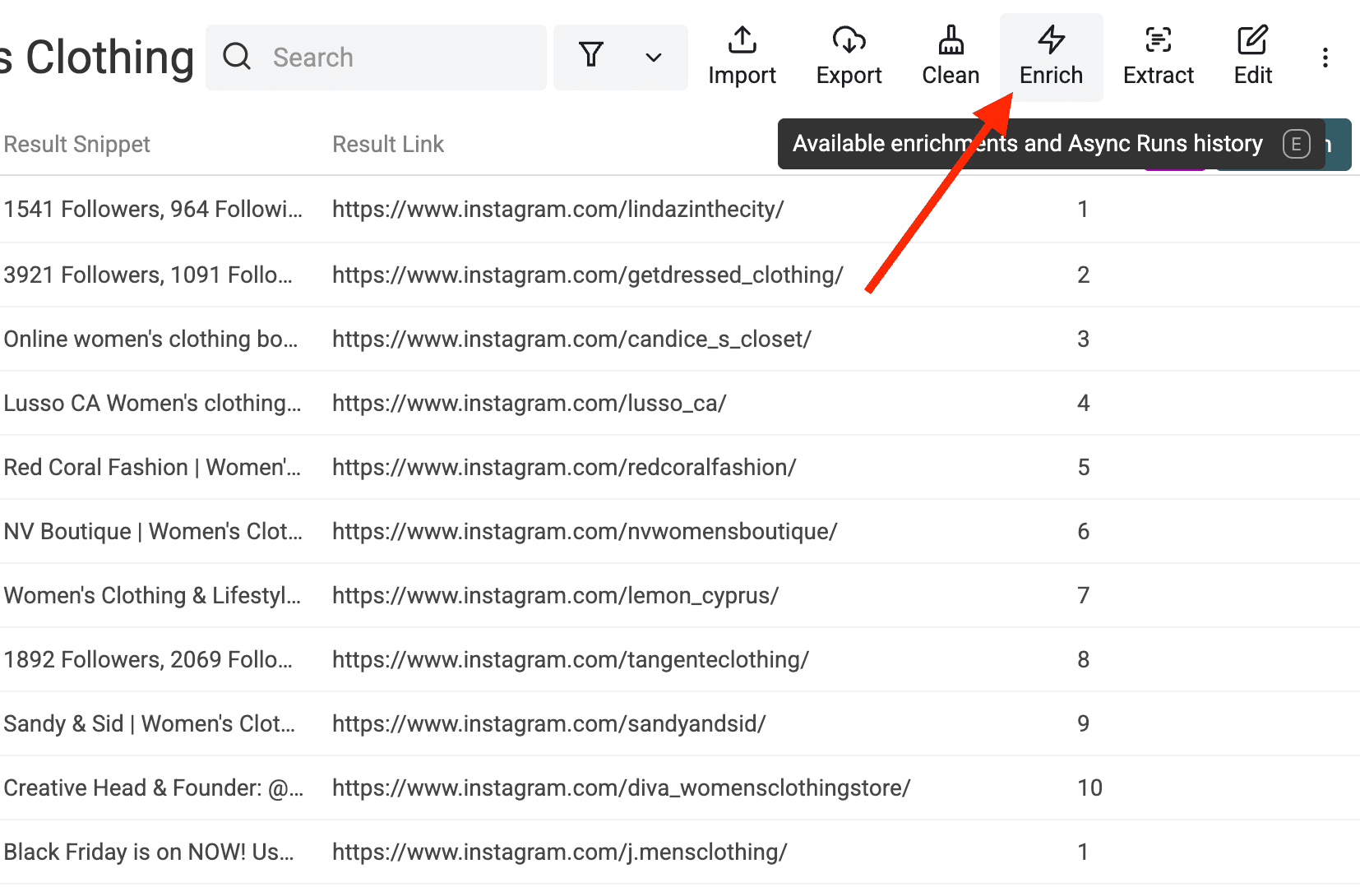Open the Enrich lightning tool
This screenshot has width=1360, height=896.
(x=1051, y=57)
